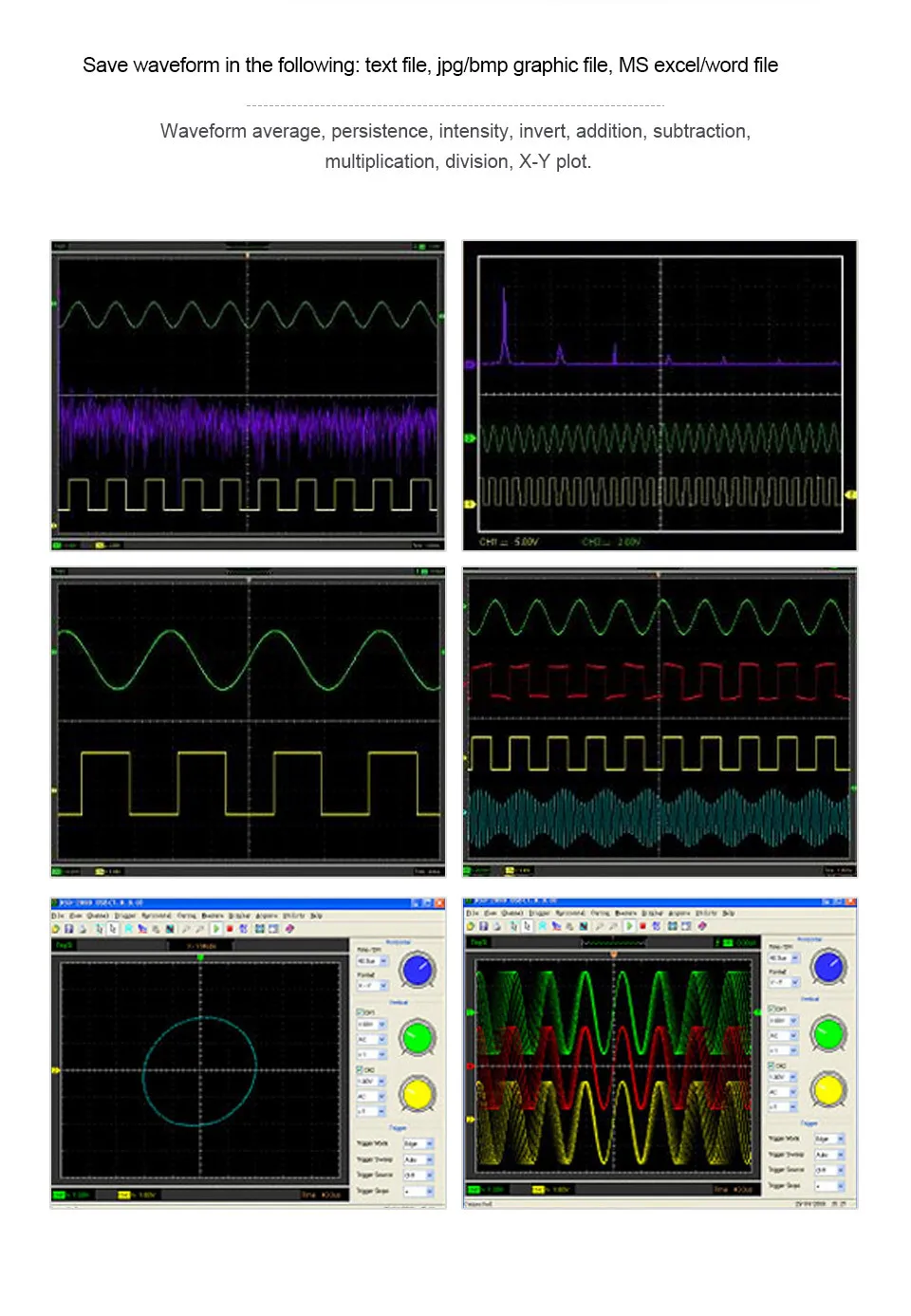Click Save floppy icon in three-sine-wave window toolbar
The image size is (911, 1316).
(x=483, y=925)
